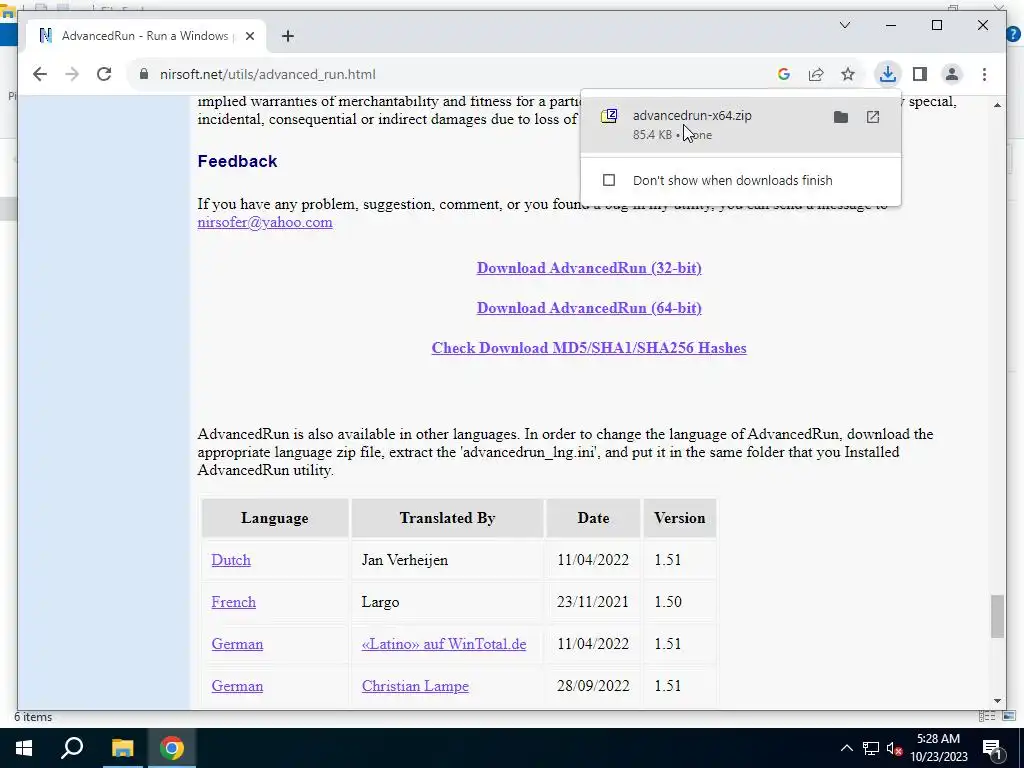This screenshot has height=768, width=1024.
Task: Switch File Explorer to large icons view
Action: pyautogui.click(x=1009, y=716)
